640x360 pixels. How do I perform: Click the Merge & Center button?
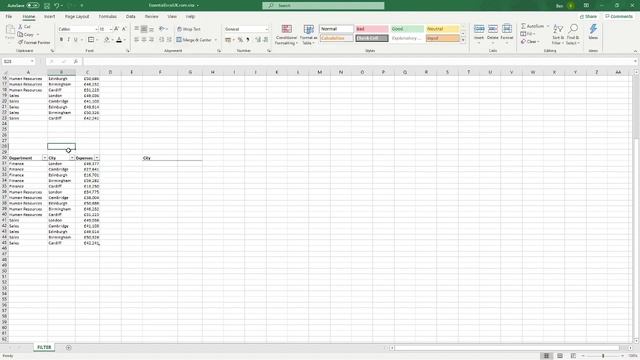[x=194, y=40]
